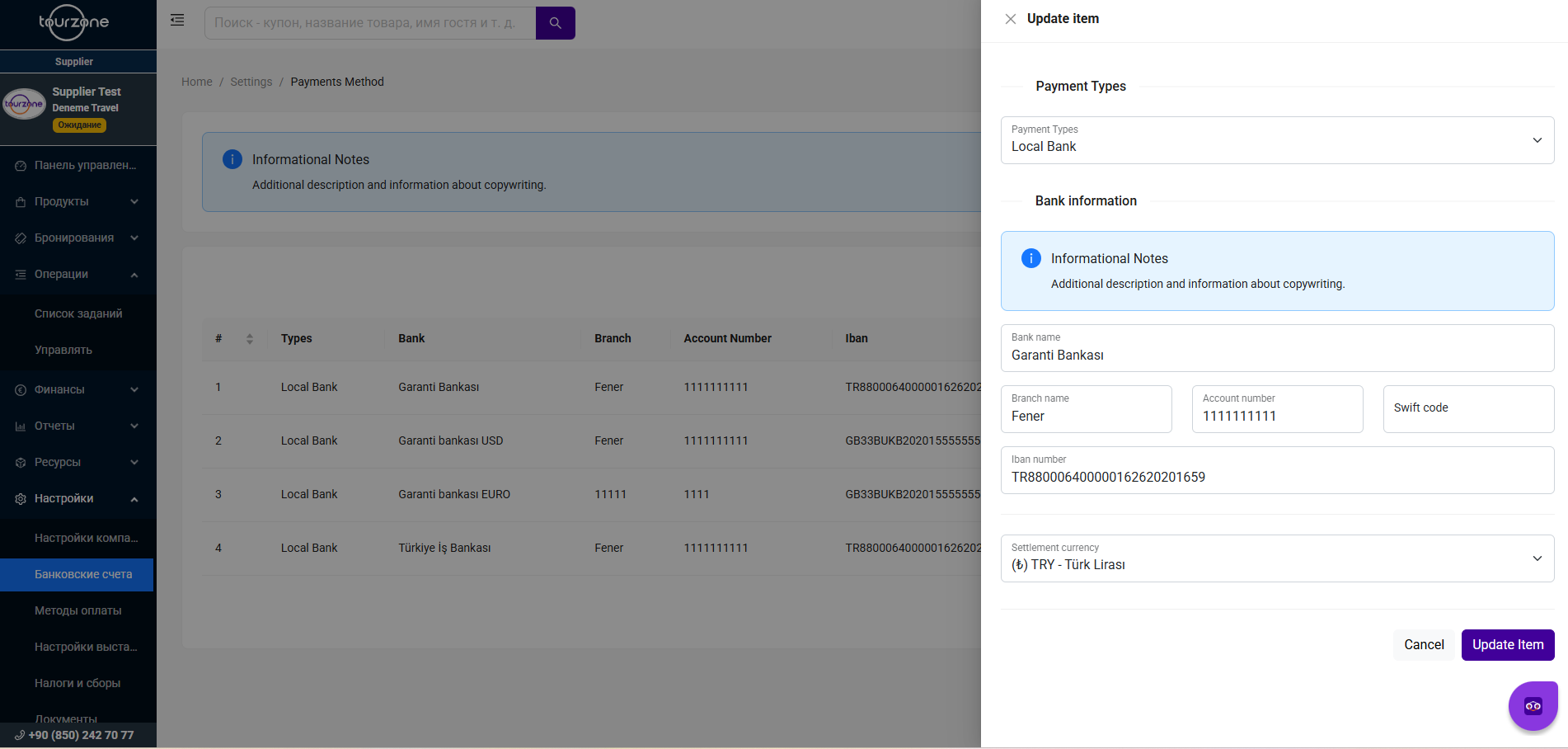The height and width of the screenshot is (749, 1568).
Task: Open the Settlement currency dropdown
Action: (1276, 558)
